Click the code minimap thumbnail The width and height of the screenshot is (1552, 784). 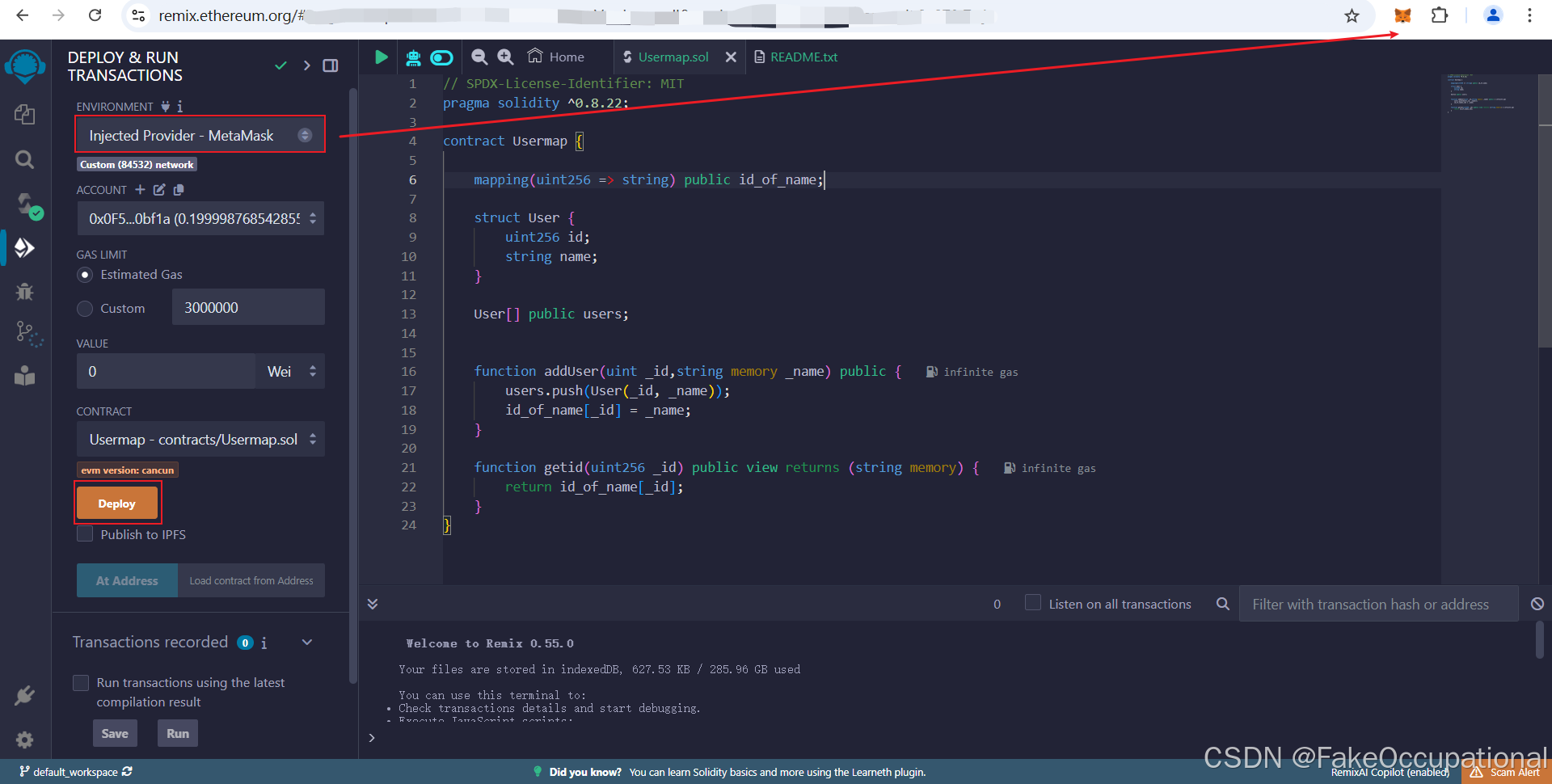point(1482,93)
